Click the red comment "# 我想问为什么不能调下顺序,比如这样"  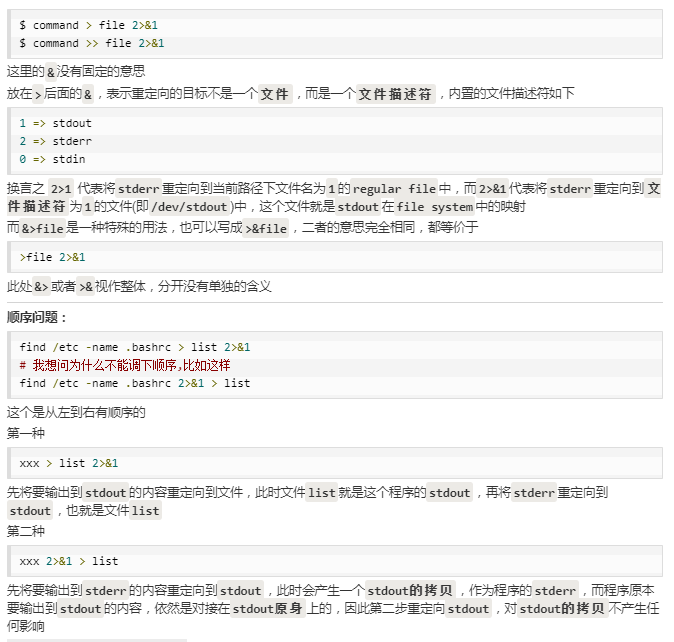click(x=125, y=365)
